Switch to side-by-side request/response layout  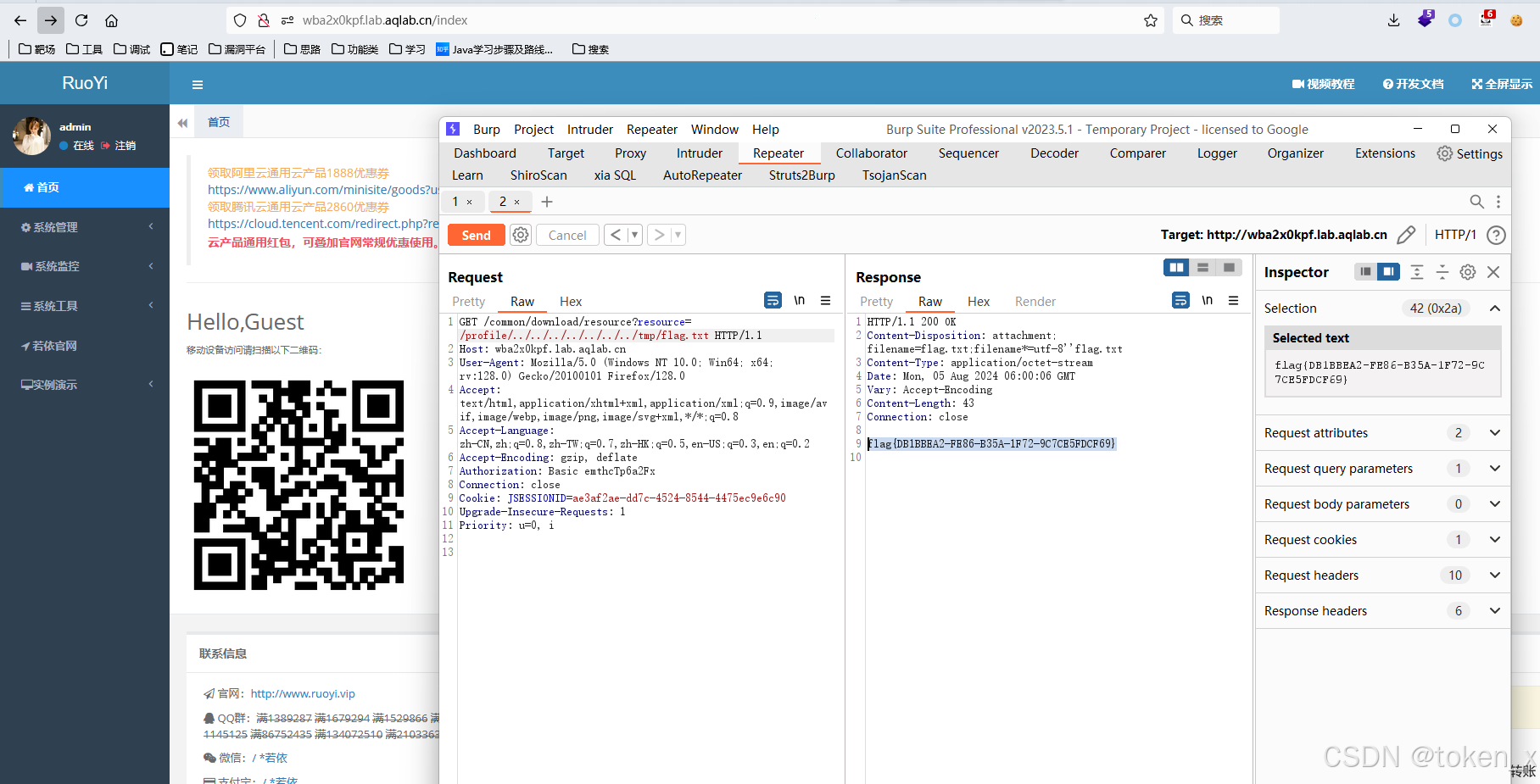point(1176,268)
